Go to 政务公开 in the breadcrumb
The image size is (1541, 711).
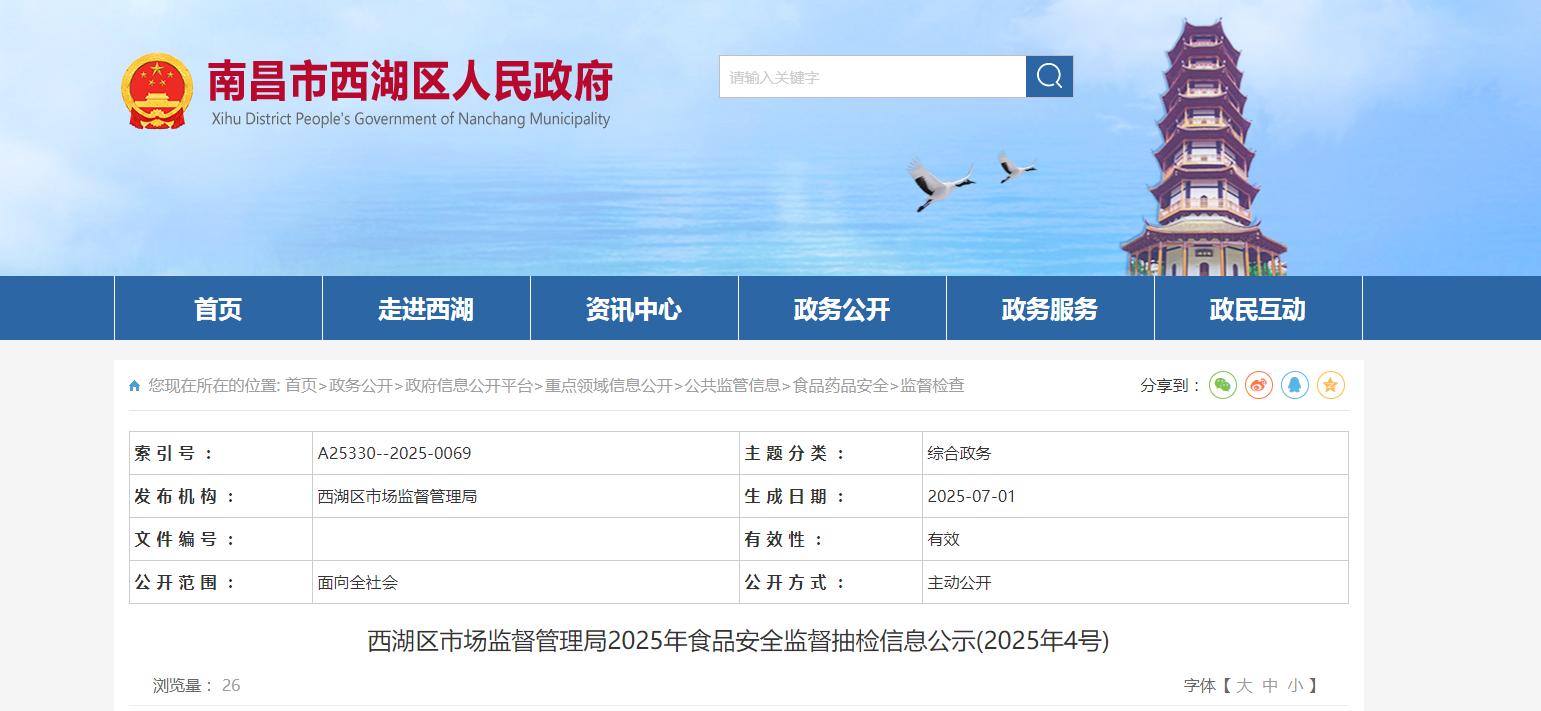click(361, 386)
